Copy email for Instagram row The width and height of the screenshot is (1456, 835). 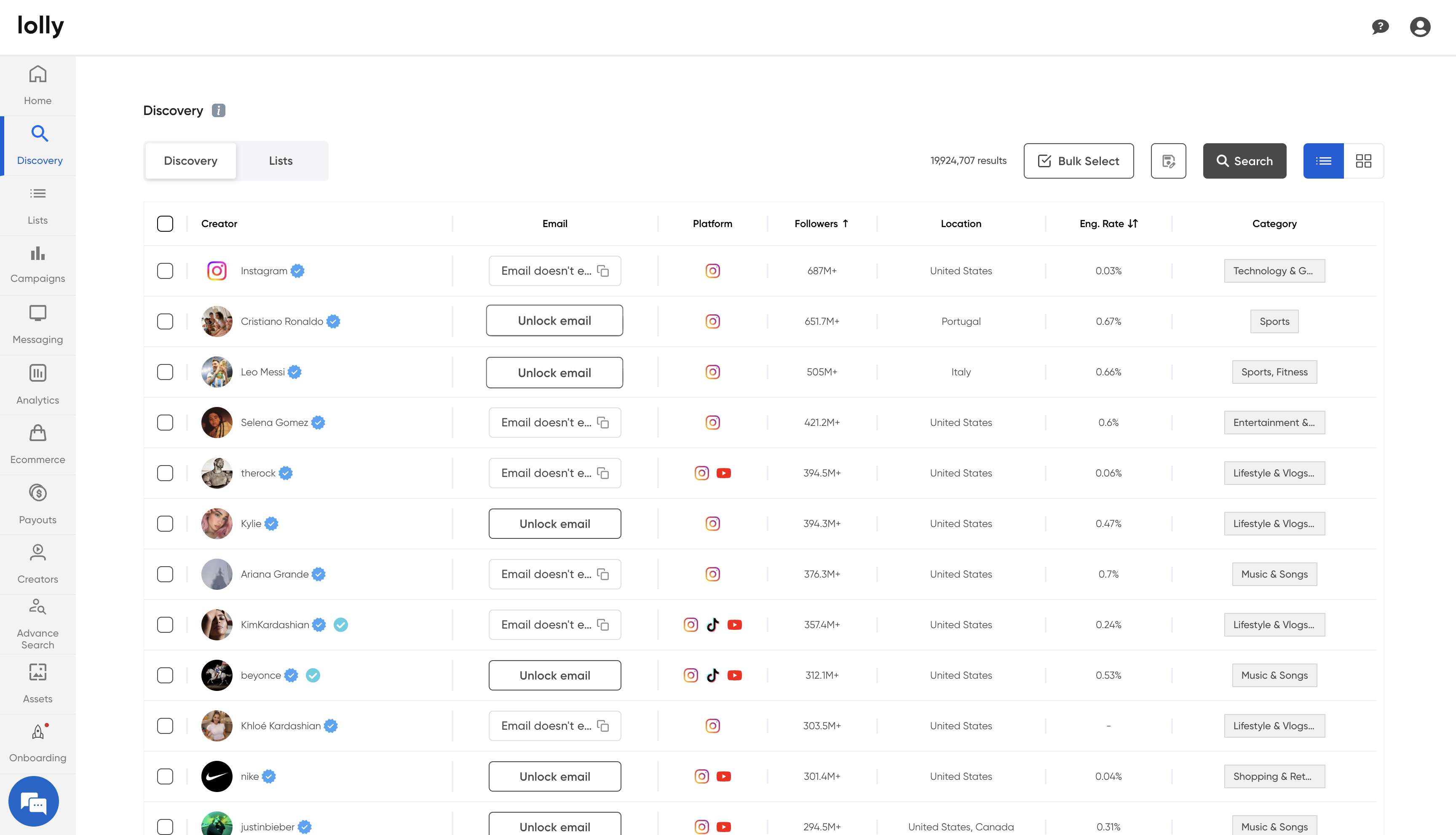(x=603, y=271)
